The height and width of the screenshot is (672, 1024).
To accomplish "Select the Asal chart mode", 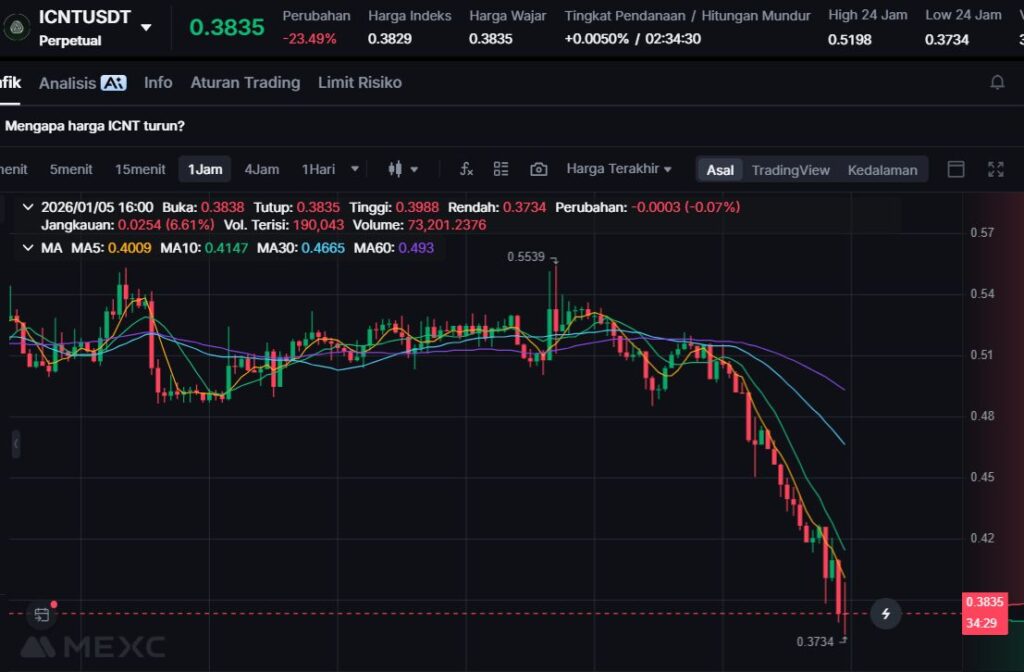I will [720, 170].
